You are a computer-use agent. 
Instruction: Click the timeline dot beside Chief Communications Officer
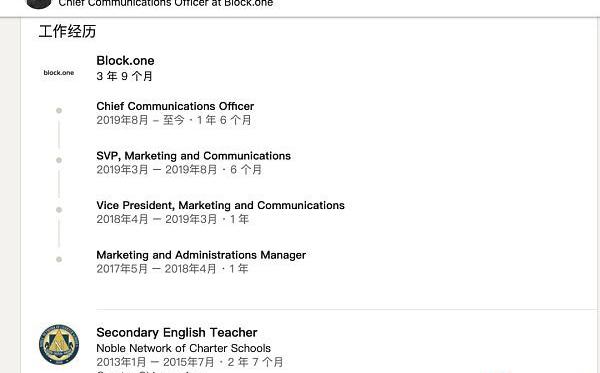59,111
